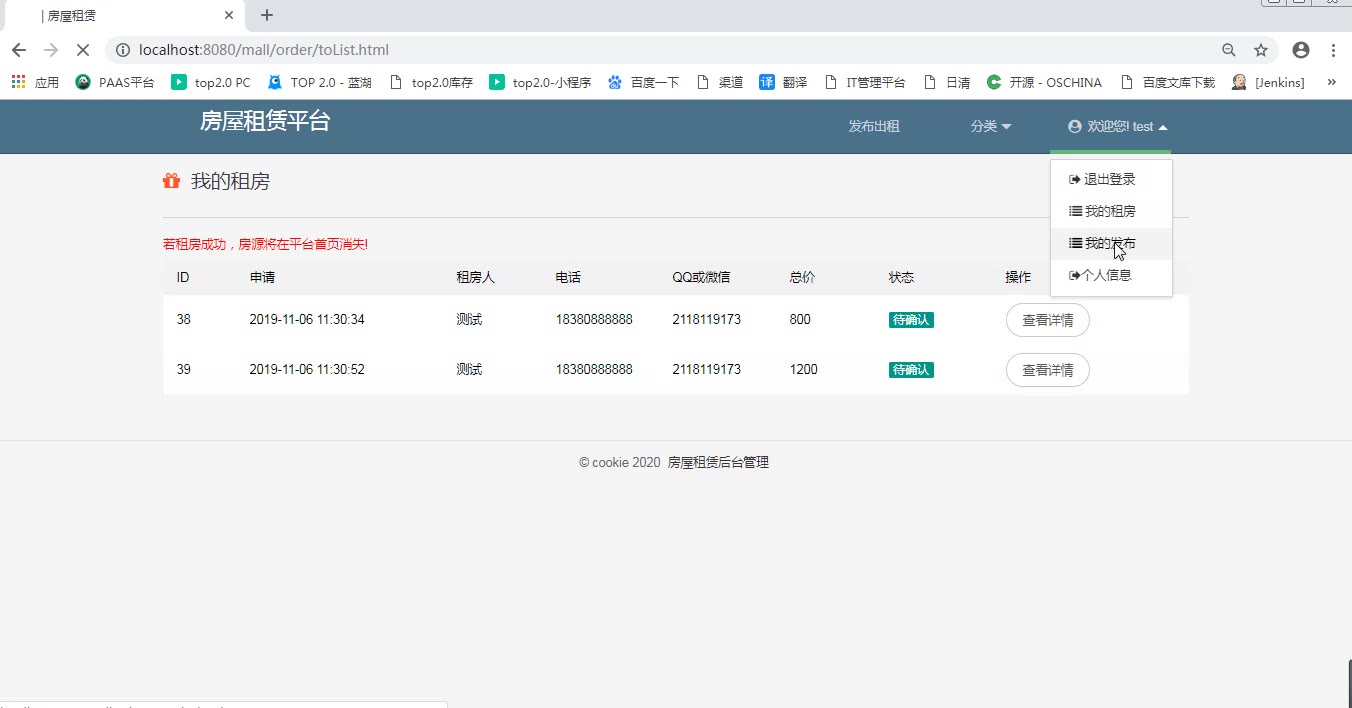Expand the 分类 dropdown menu
The height and width of the screenshot is (708, 1352).
pyautogui.click(x=990, y=126)
